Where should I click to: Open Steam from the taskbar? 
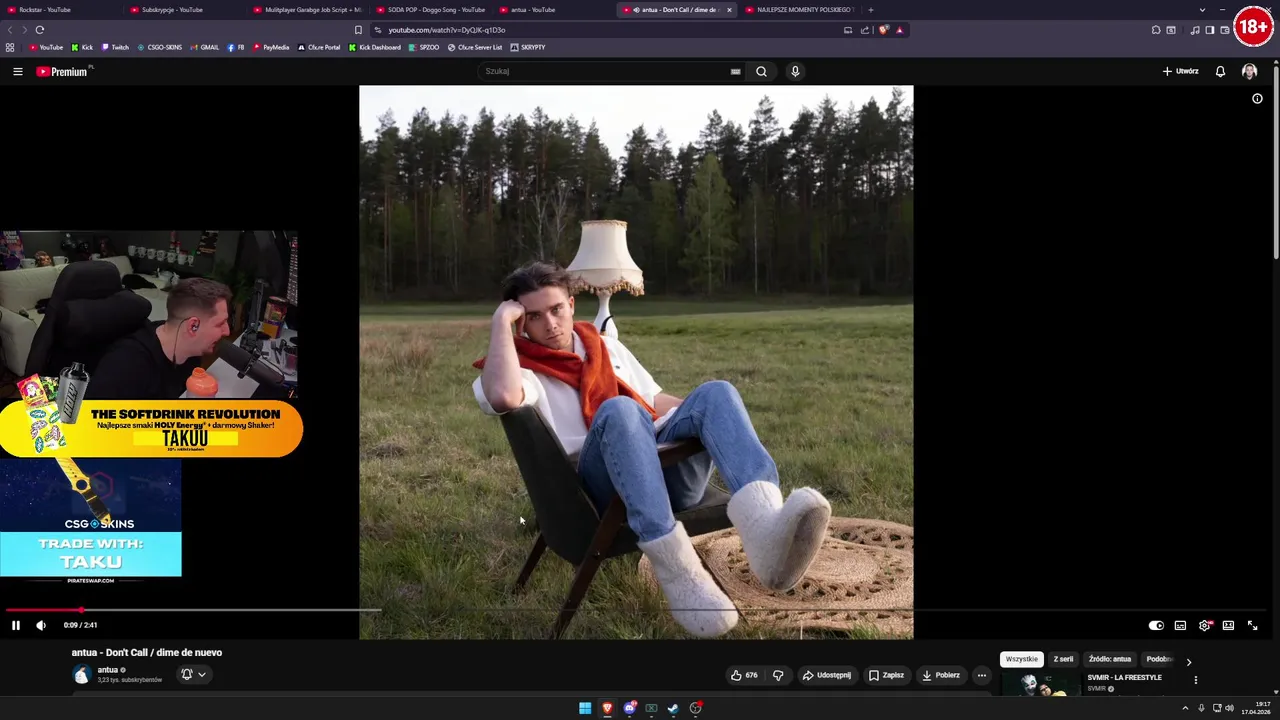pyautogui.click(x=673, y=708)
